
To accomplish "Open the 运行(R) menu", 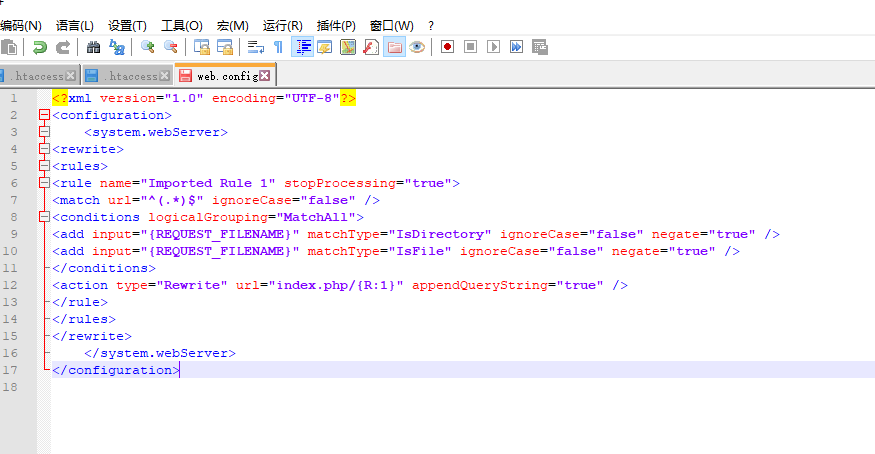I will tap(283, 26).
